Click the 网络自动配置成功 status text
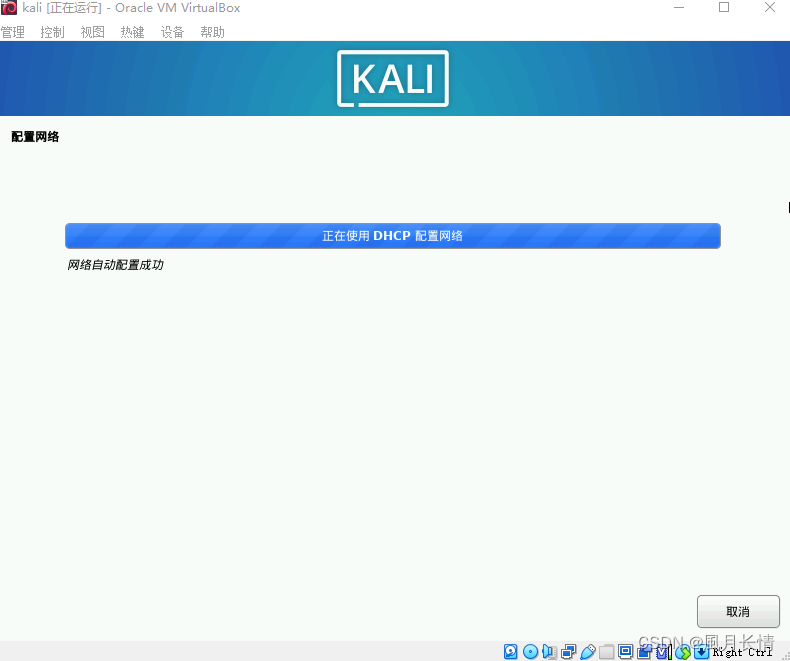The width and height of the screenshot is (790, 661). point(115,265)
